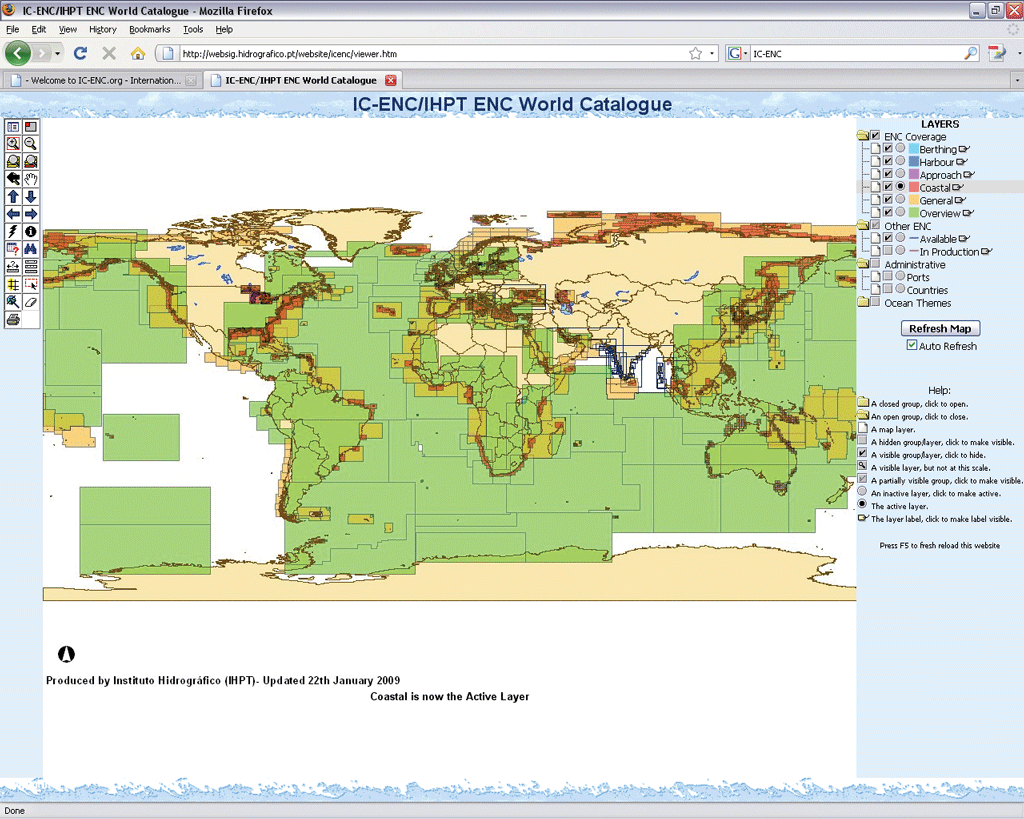Make Harbour the active layer

point(900,161)
